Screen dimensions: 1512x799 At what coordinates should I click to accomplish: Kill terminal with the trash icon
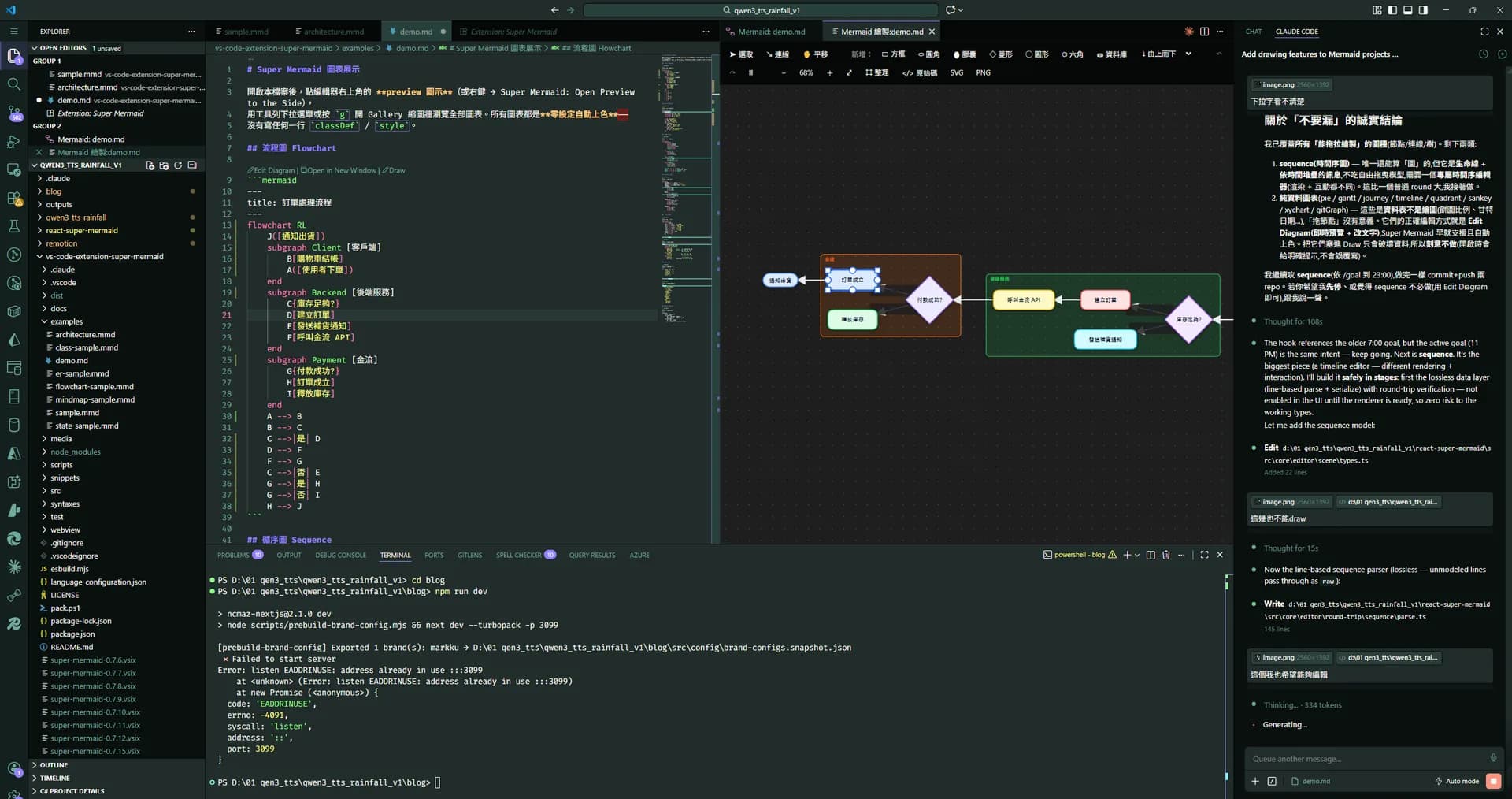coord(1166,555)
